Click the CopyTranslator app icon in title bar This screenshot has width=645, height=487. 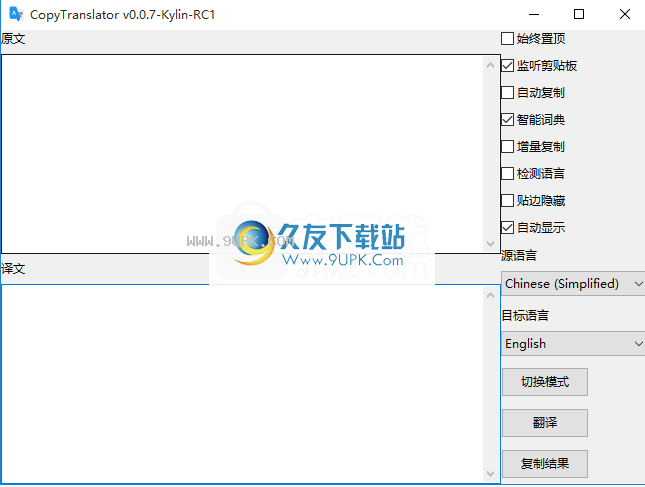[x=16, y=14]
